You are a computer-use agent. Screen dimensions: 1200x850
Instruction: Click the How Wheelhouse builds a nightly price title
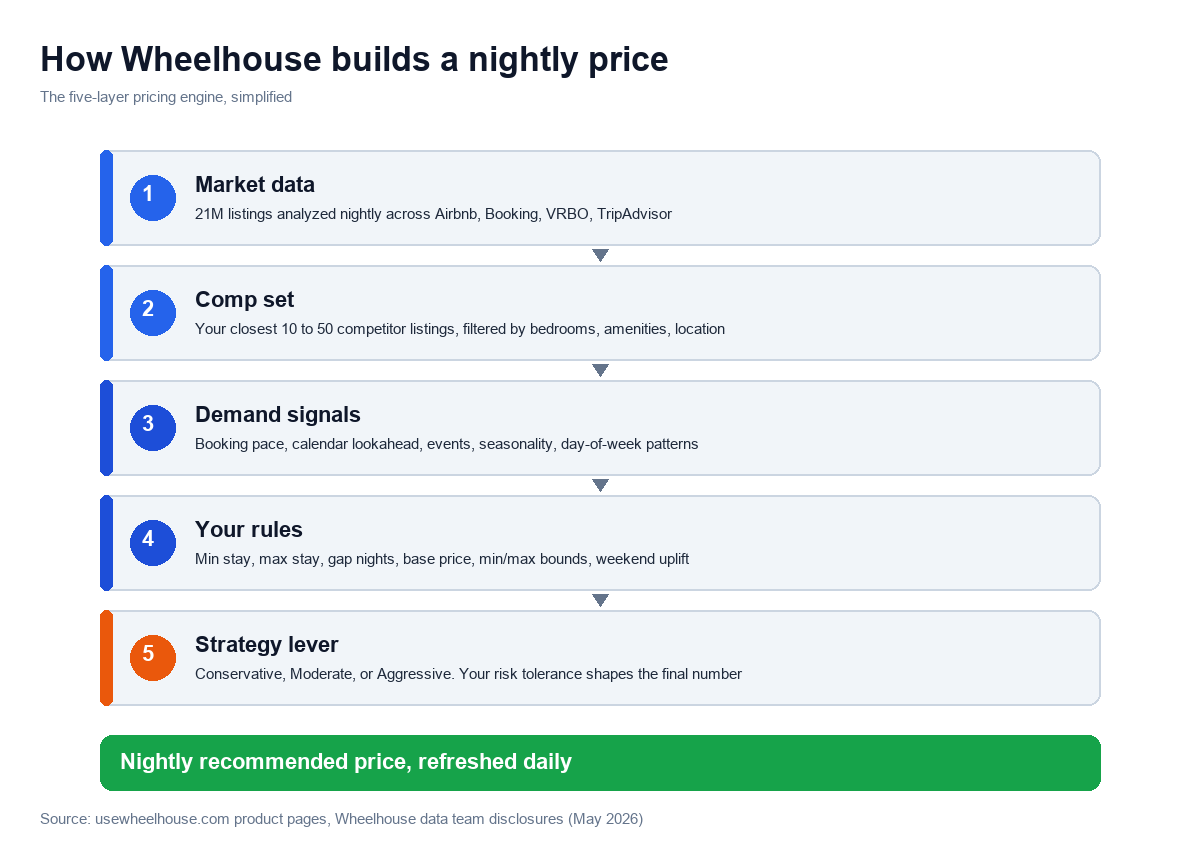pyautogui.click(x=354, y=60)
